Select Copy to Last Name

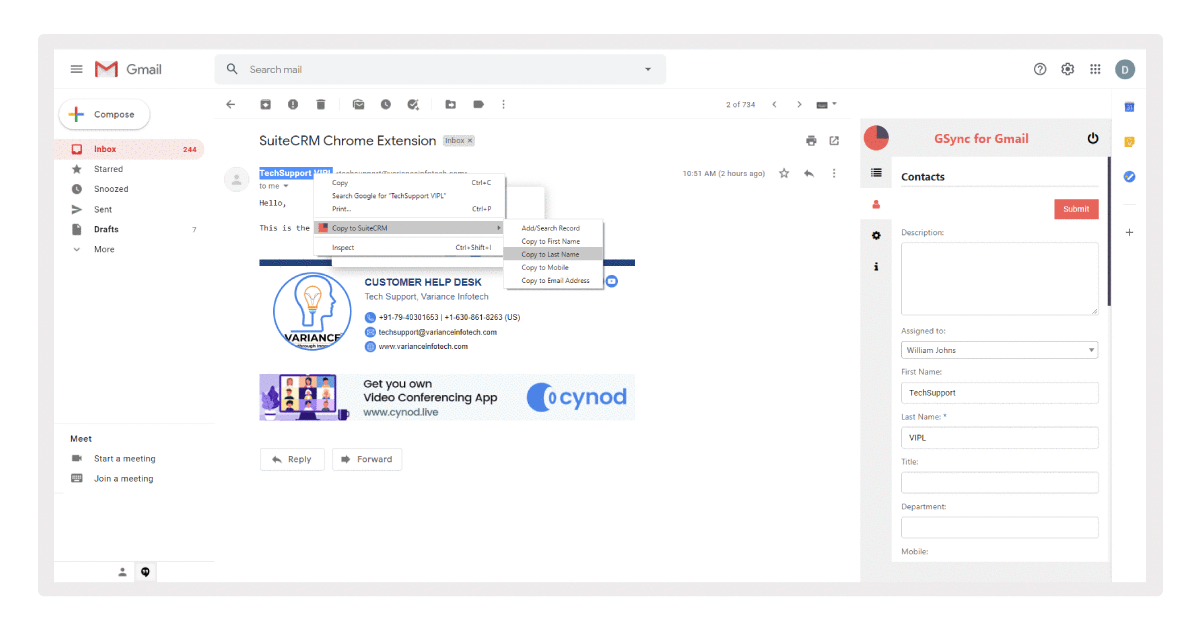(x=554, y=254)
